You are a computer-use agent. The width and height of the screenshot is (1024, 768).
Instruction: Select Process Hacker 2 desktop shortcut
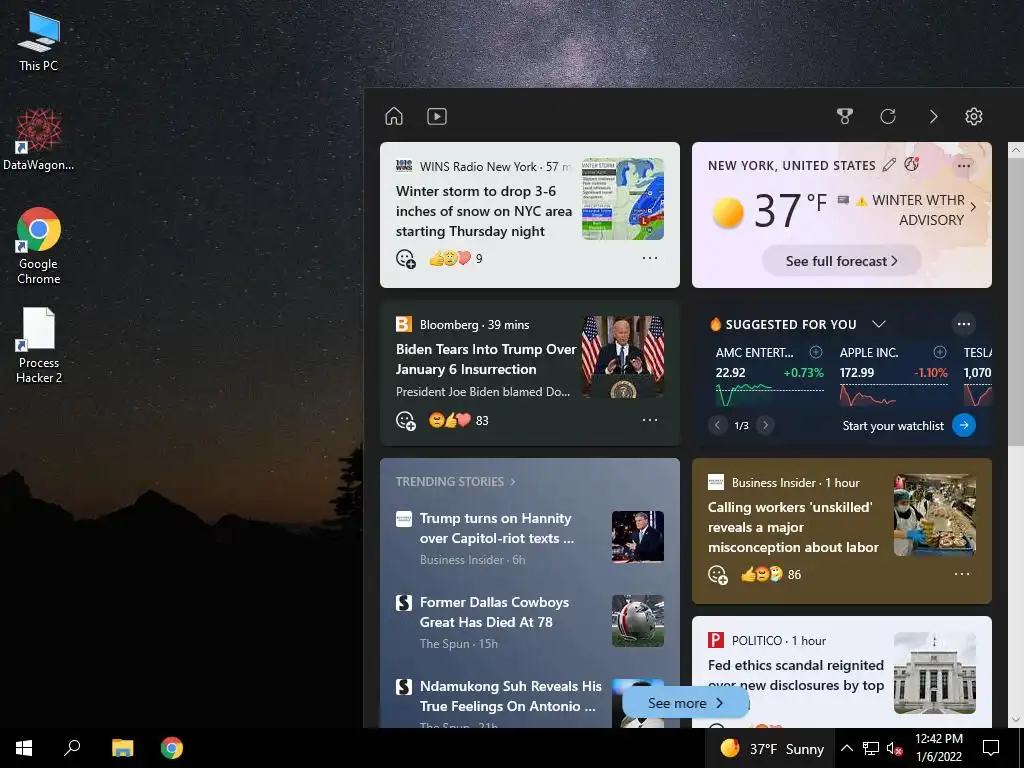(x=39, y=345)
